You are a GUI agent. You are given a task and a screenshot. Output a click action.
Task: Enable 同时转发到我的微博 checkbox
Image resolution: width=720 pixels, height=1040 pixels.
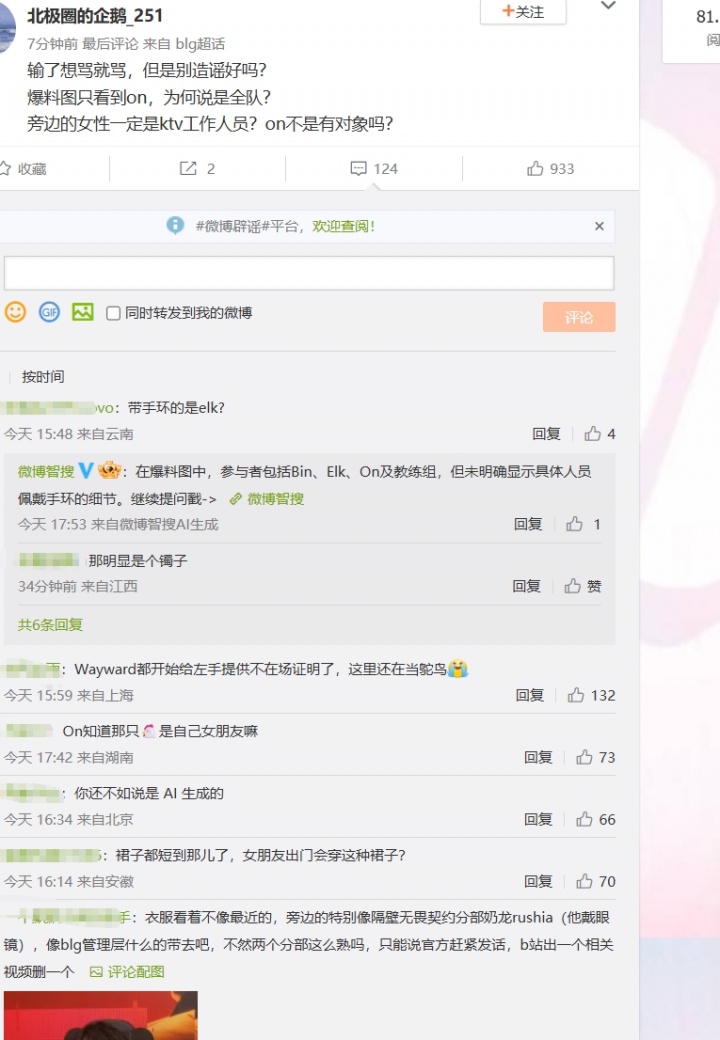[x=113, y=313]
